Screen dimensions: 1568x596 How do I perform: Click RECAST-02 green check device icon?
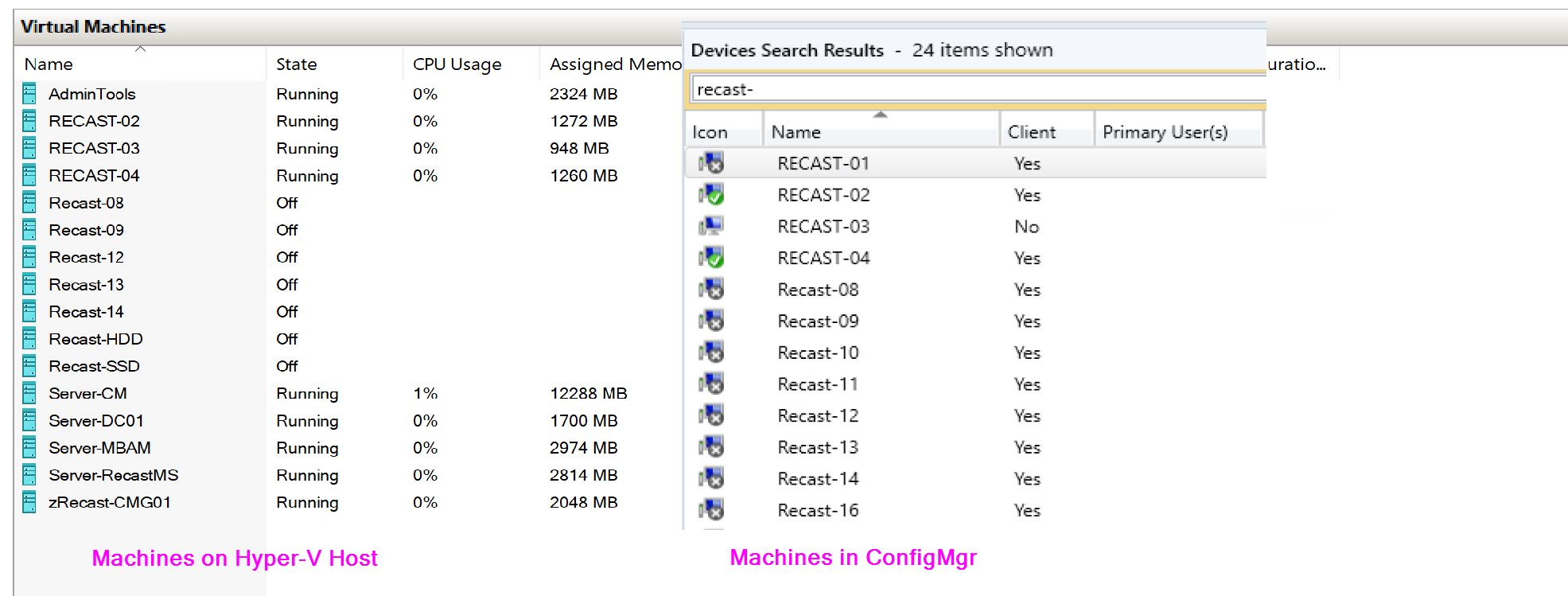711,195
